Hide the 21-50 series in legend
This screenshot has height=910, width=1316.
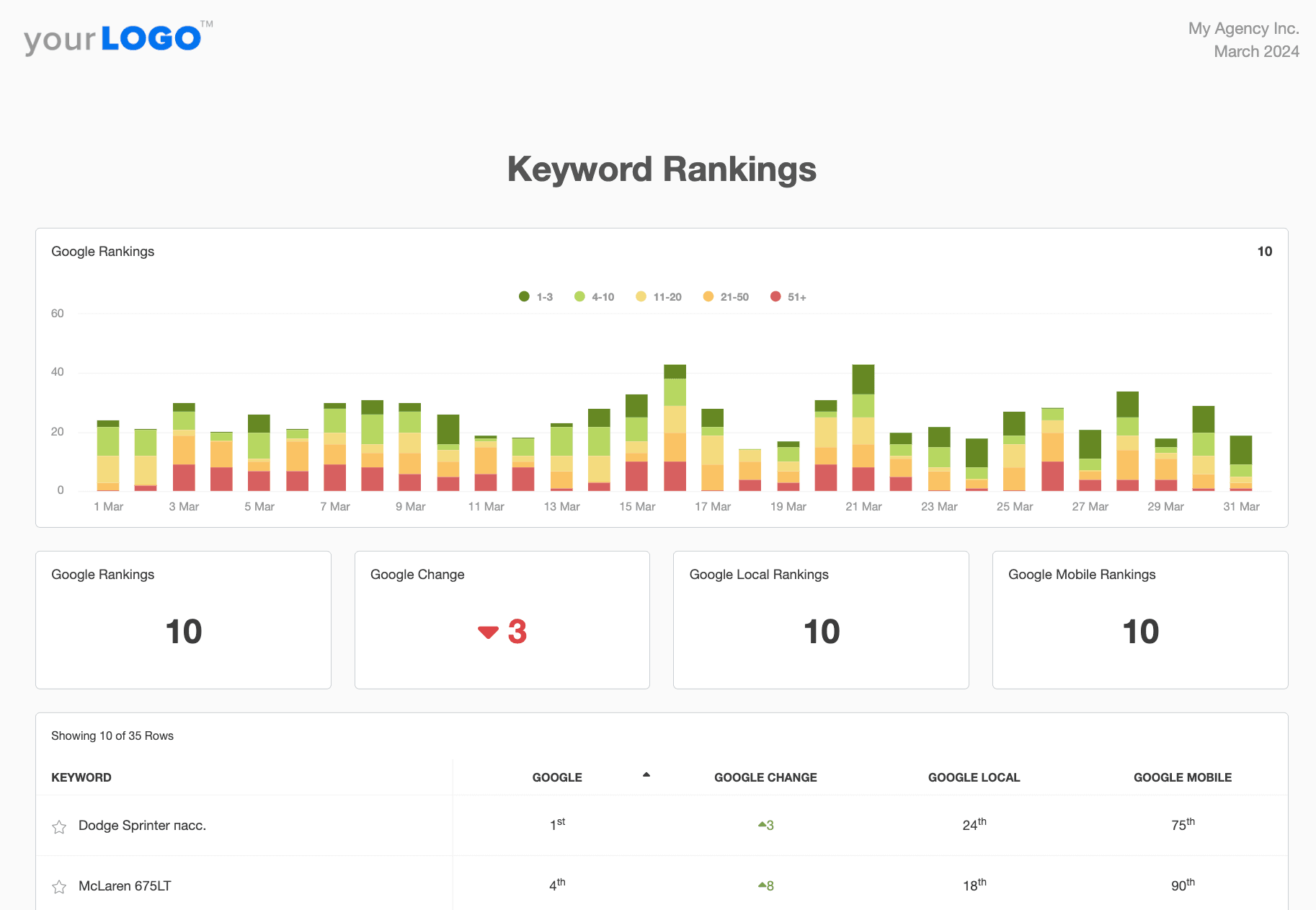pyautogui.click(x=725, y=297)
